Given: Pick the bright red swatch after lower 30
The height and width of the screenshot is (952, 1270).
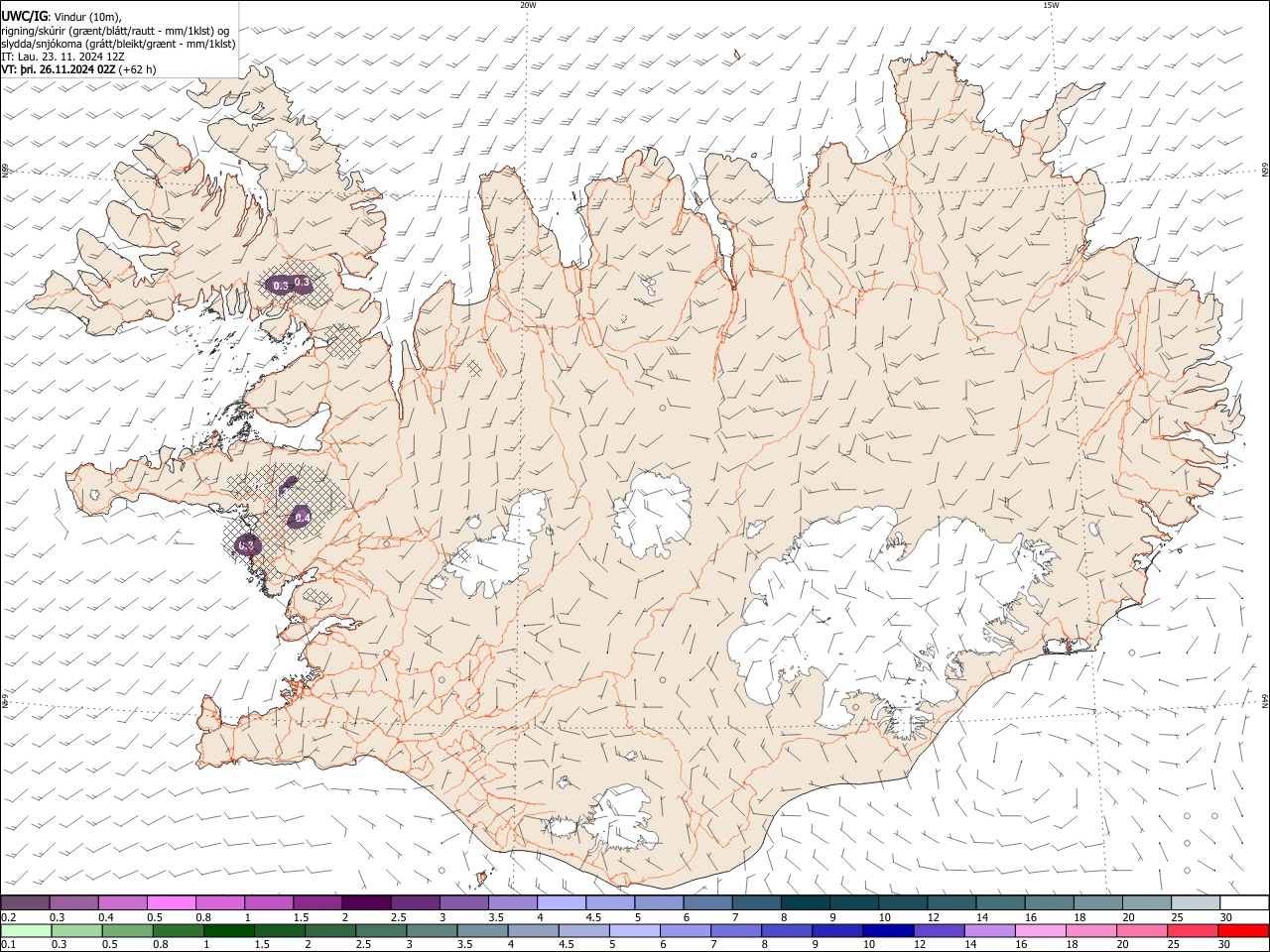Looking at the screenshot, I should (1241, 931).
